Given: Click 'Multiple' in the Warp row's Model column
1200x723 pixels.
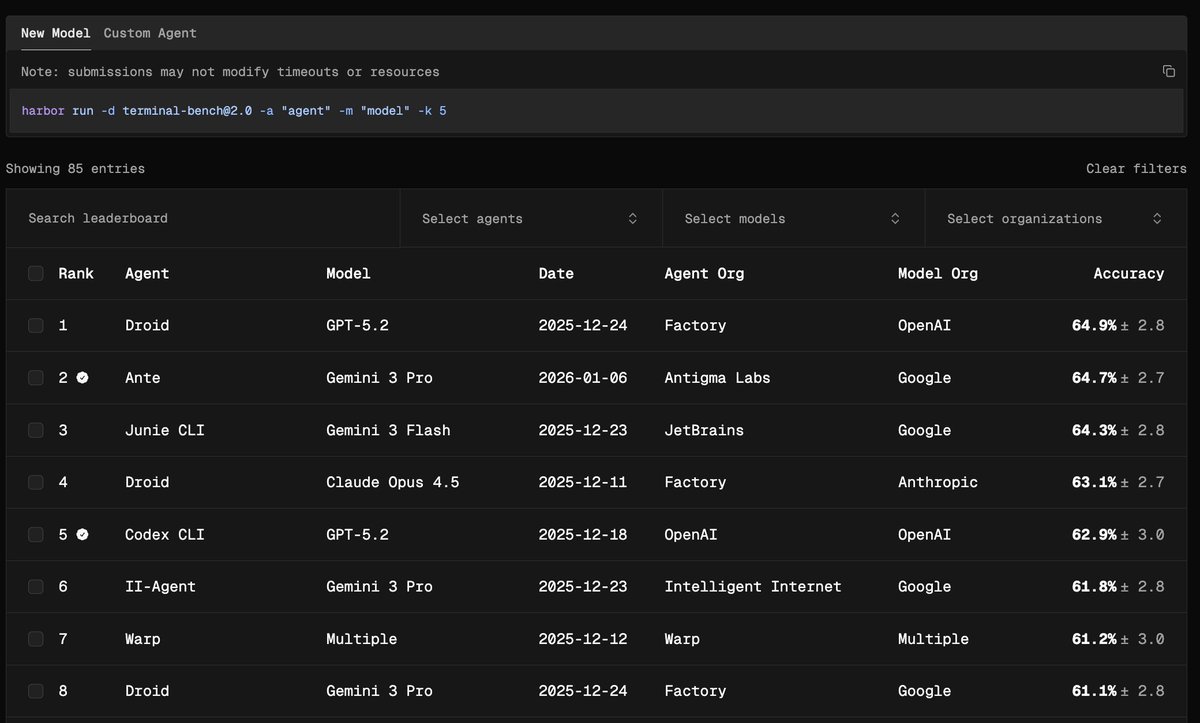Looking at the screenshot, I should (362, 638).
